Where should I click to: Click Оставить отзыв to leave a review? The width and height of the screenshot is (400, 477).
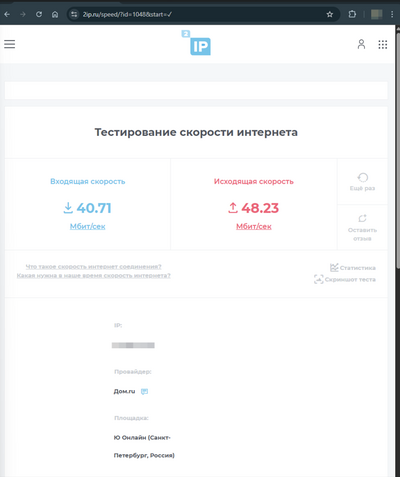[362, 228]
